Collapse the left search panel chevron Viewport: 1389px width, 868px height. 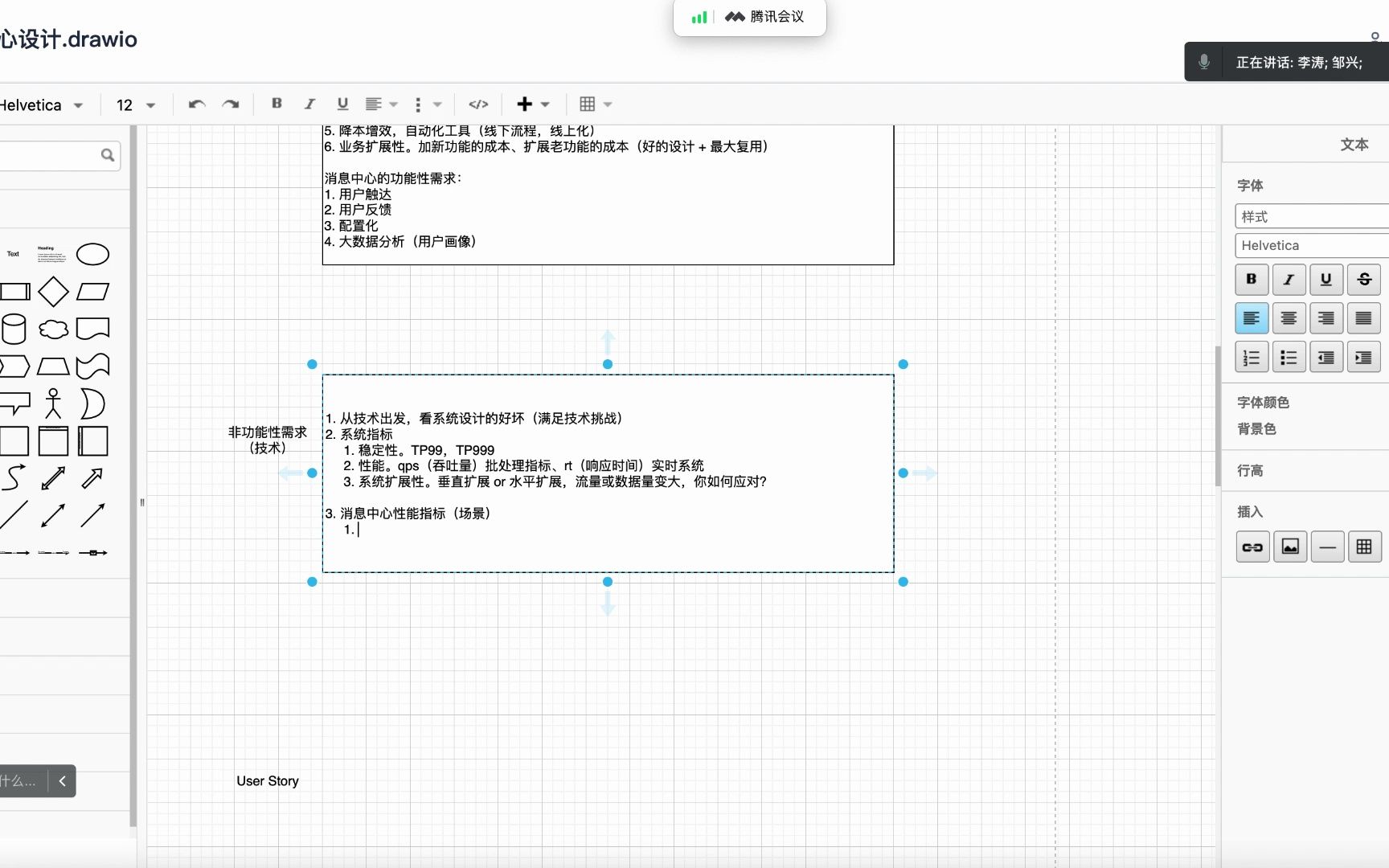(62, 780)
